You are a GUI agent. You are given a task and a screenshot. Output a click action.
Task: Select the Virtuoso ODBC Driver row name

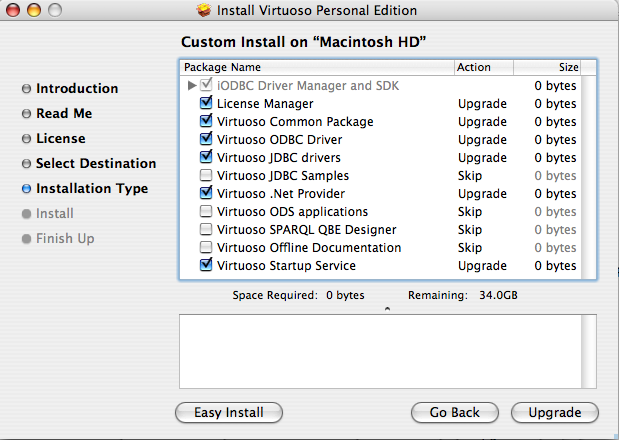point(279,140)
